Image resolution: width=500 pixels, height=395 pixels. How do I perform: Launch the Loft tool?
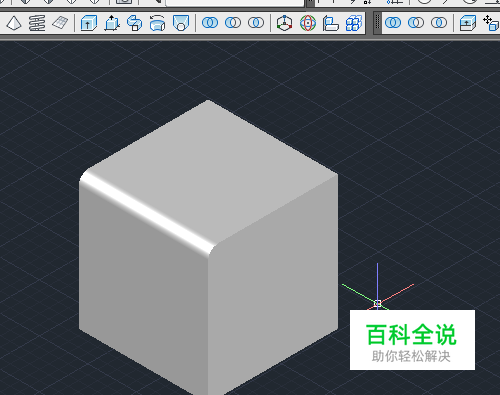(x=181, y=23)
